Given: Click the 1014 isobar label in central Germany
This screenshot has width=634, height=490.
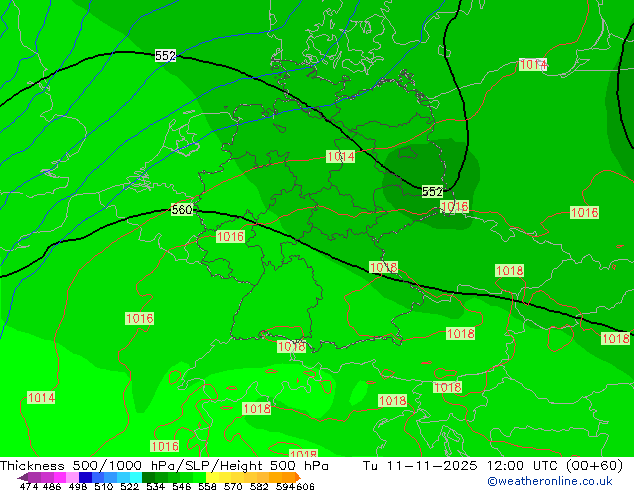Looking at the screenshot, I should point(340,156).
